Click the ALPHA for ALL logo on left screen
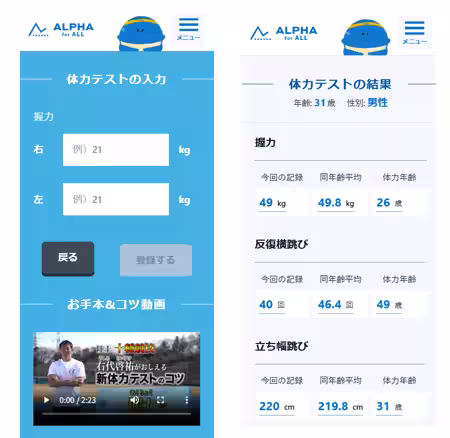 (x=61, y=30)
